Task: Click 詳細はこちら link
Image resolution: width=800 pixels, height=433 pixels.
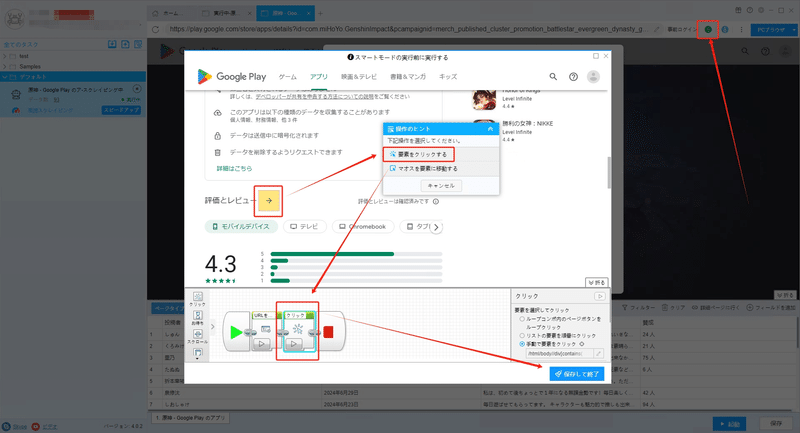Action: [234, 168]
